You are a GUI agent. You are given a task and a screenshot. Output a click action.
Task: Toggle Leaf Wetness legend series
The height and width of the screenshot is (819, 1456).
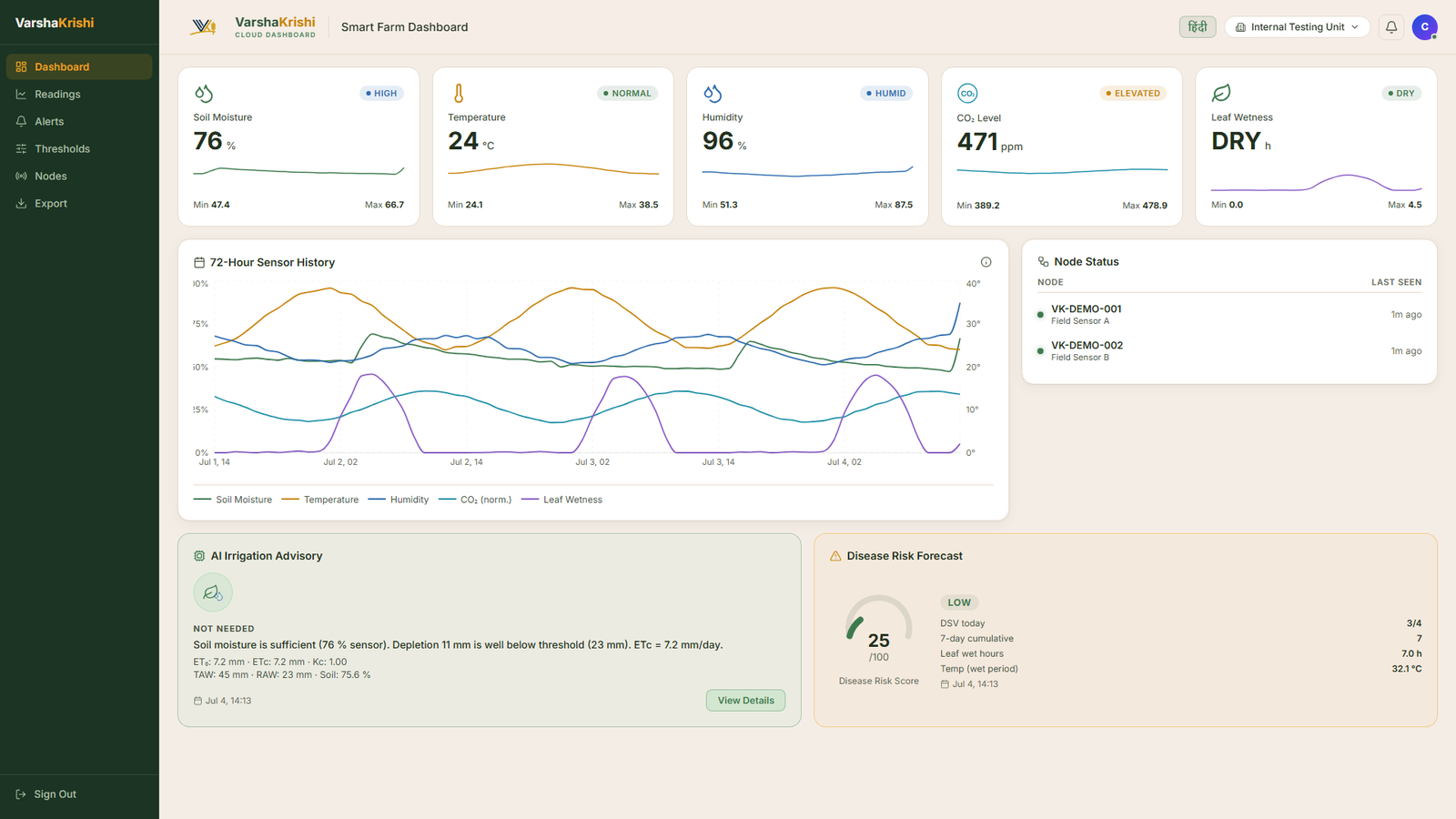pyautogui.click(x=562, y=500)
